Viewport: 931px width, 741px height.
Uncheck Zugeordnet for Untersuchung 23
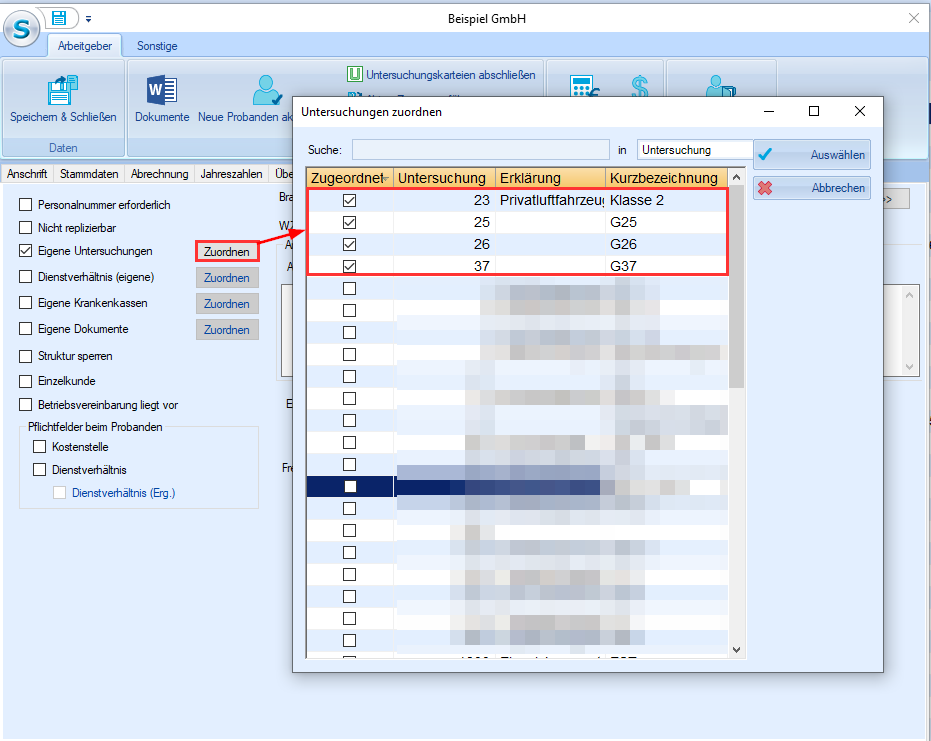pos(350,201)
